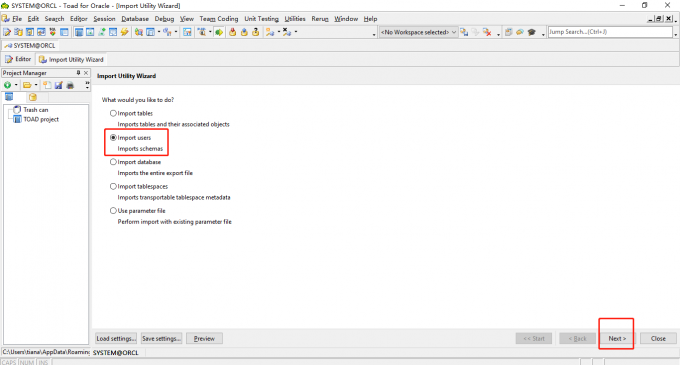Image resolution: width=680 pixels, height=365 pixels.
Task: Click the Close button in wizard
Action: pos(658,339)
